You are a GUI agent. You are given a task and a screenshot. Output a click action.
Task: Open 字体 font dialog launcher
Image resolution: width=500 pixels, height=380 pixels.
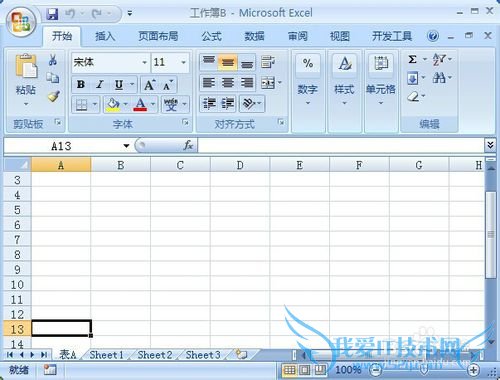[185, 123]
